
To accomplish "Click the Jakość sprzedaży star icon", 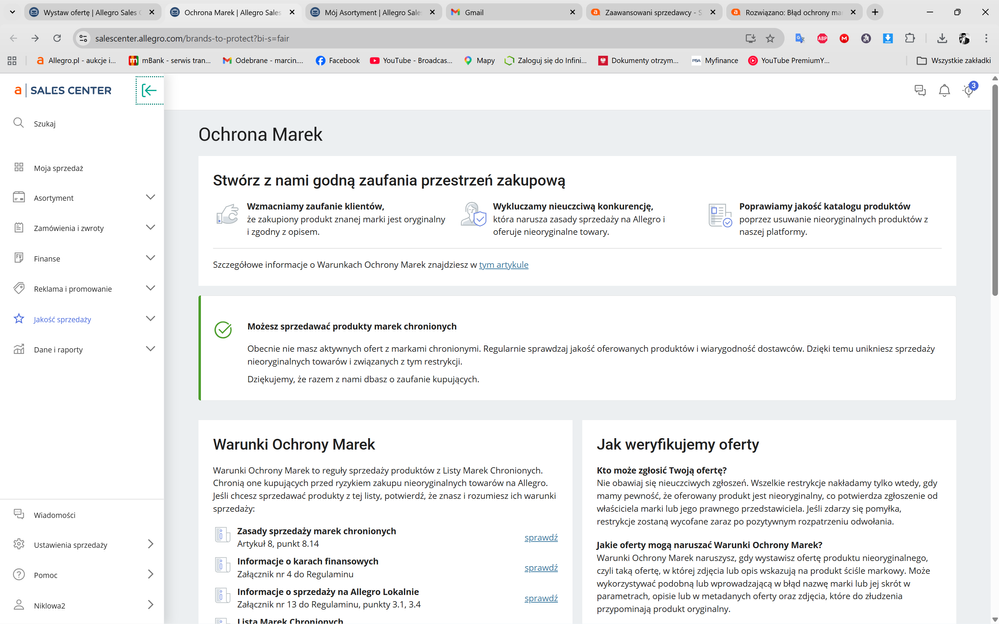I will click(18, 319).
